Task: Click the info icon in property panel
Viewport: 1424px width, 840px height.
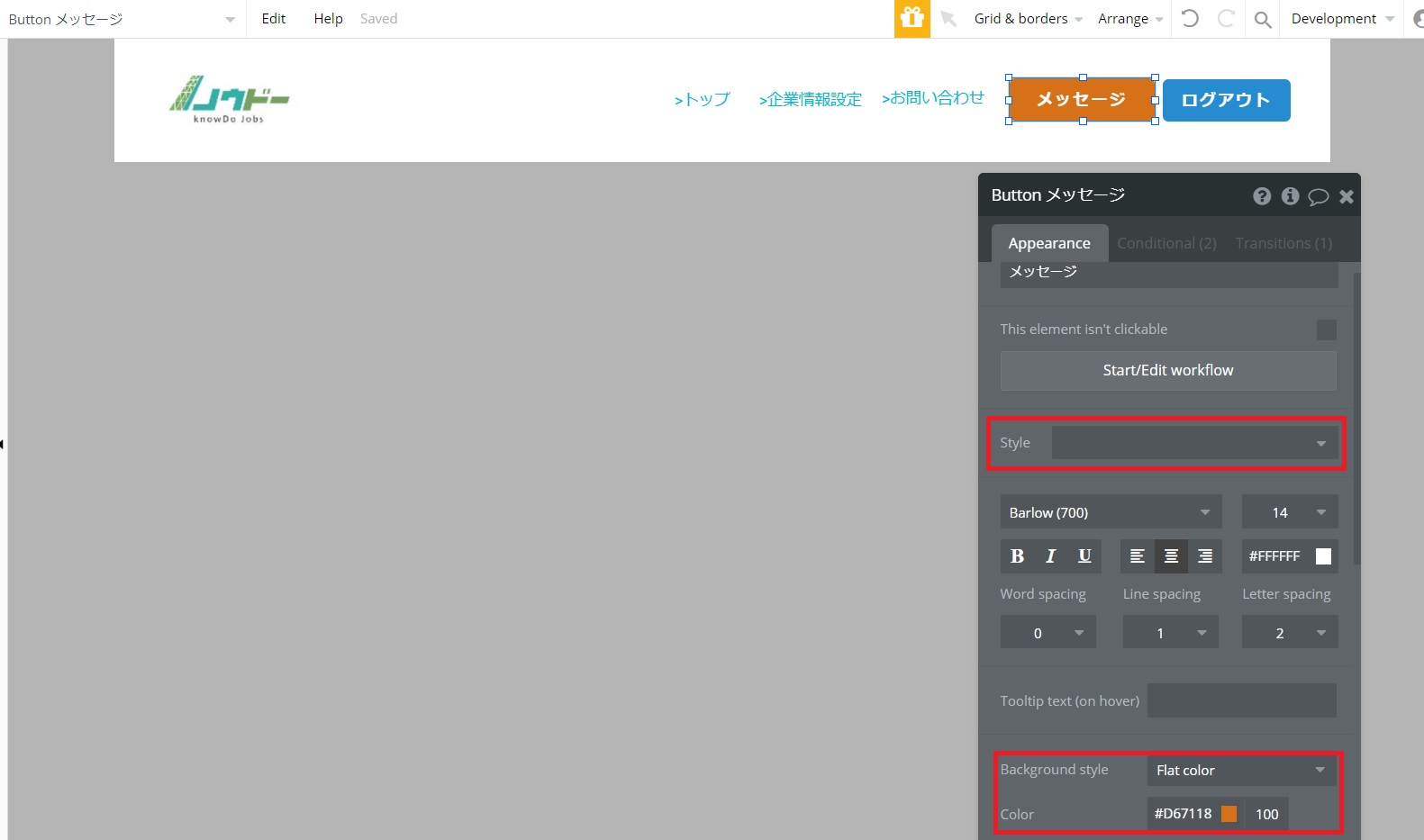Action: (1290, 196)
